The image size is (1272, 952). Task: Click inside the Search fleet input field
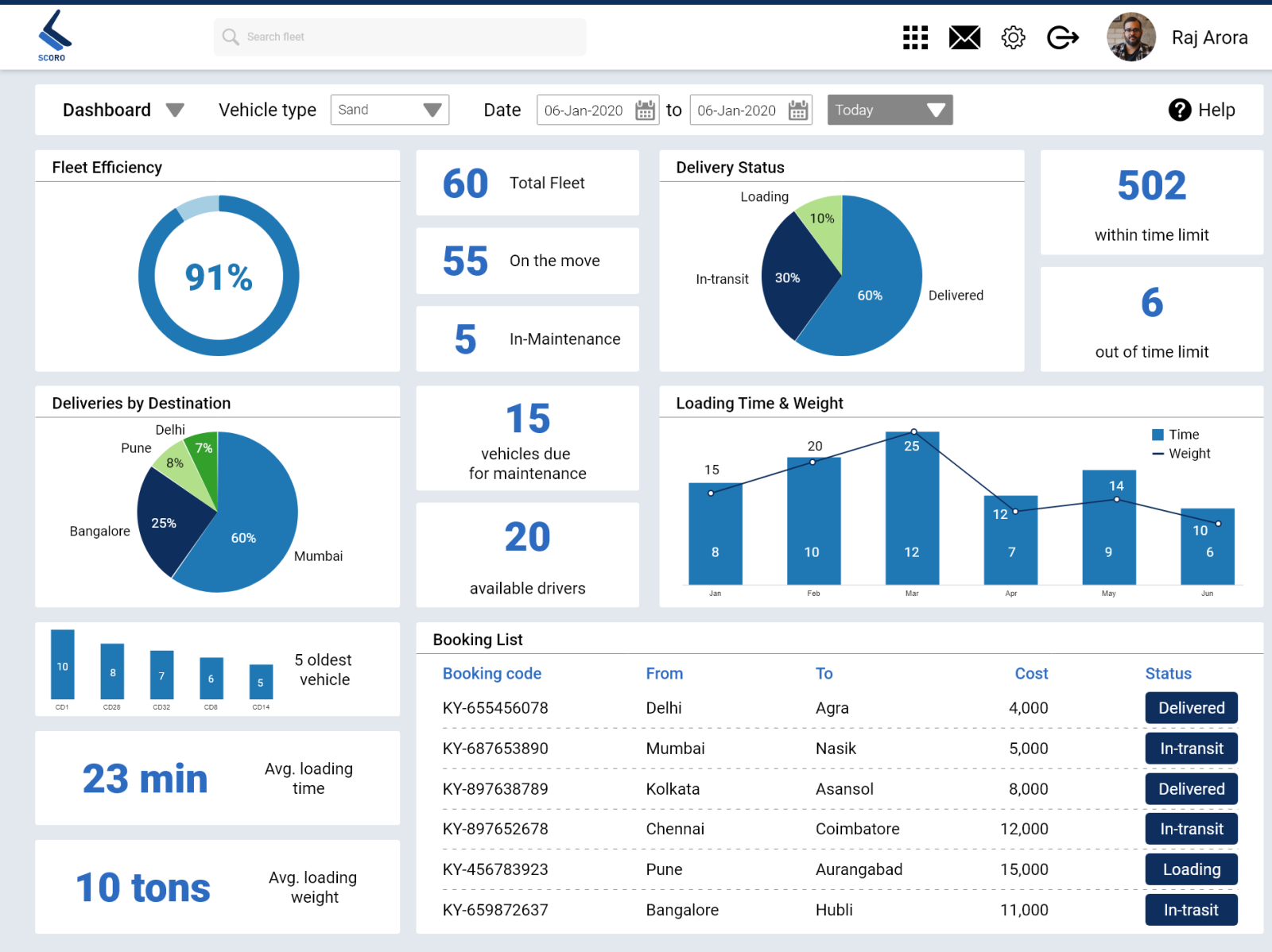pos(397,37)
